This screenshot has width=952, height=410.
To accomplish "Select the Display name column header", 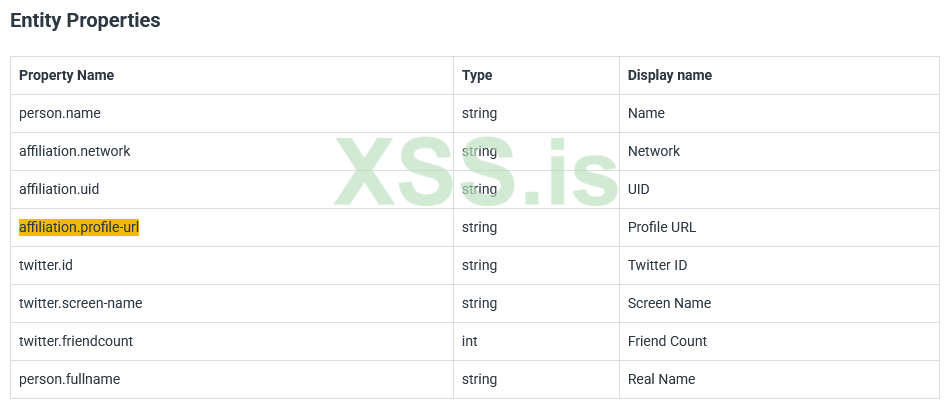I will [x=669, y=75].
